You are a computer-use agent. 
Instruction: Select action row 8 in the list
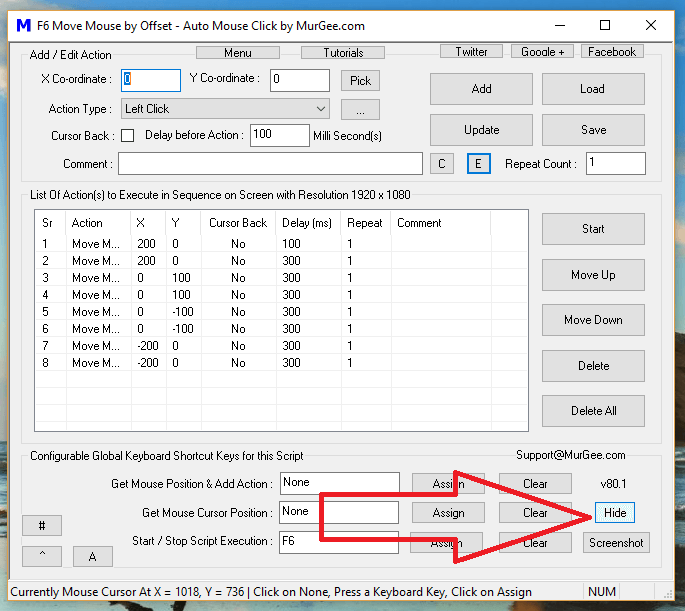tap(281, 363)
